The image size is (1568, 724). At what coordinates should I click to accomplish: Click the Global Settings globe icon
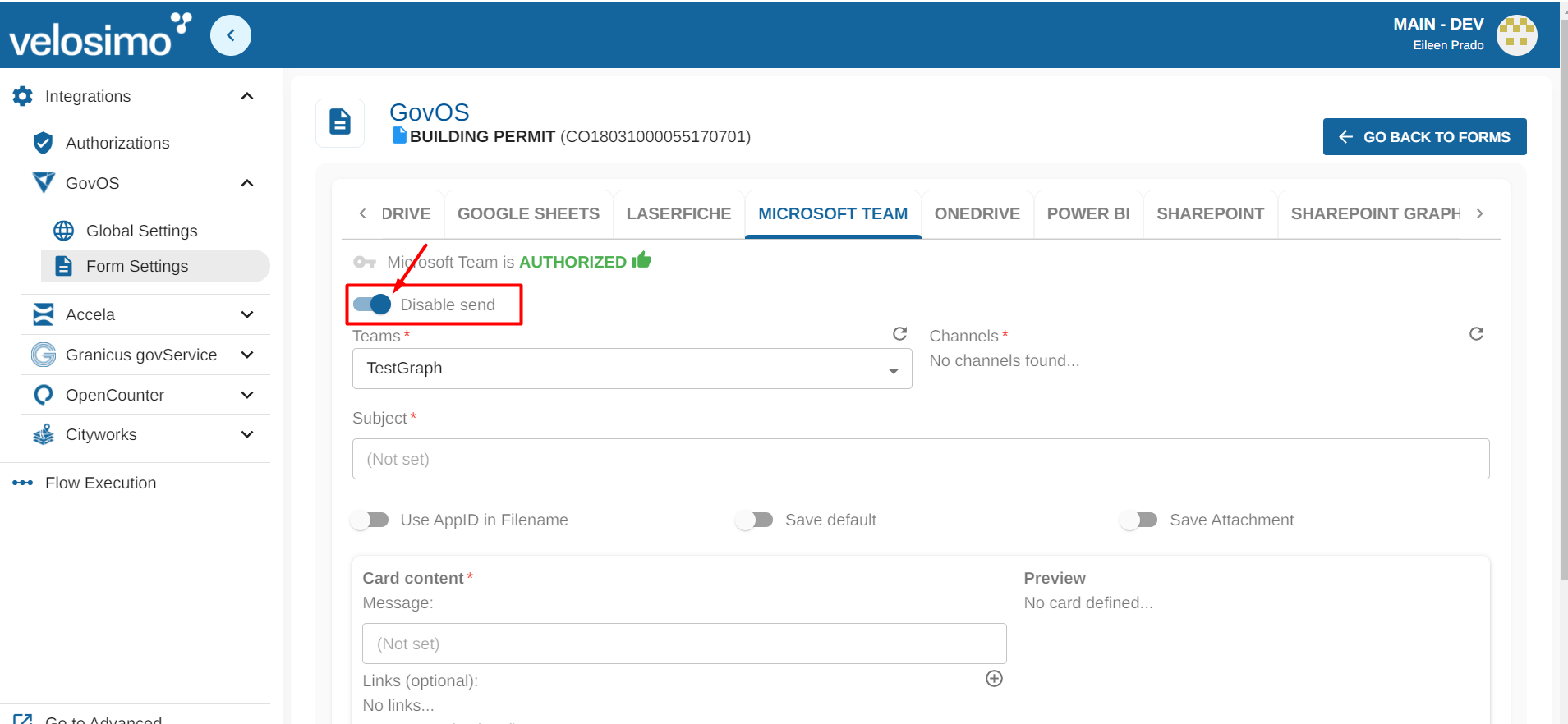[x=63, y=231]
